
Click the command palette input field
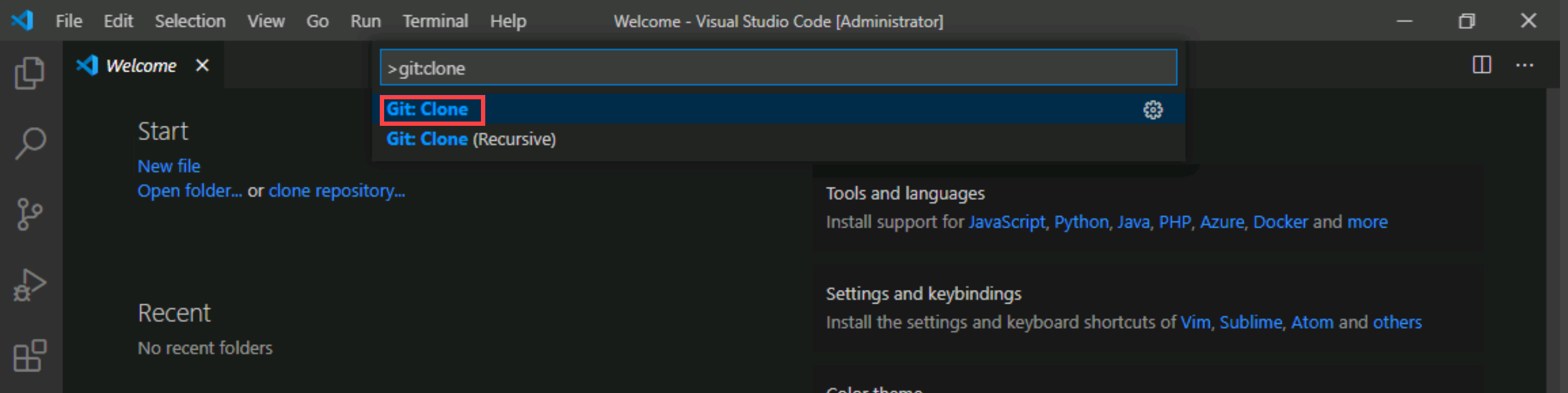point(778,67)
